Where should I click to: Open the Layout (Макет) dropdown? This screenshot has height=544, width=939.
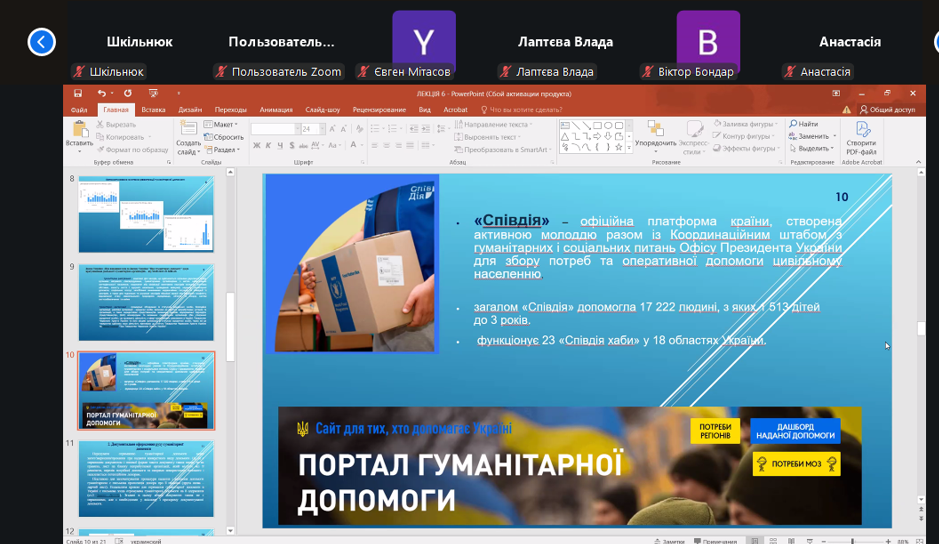(223, 124)
